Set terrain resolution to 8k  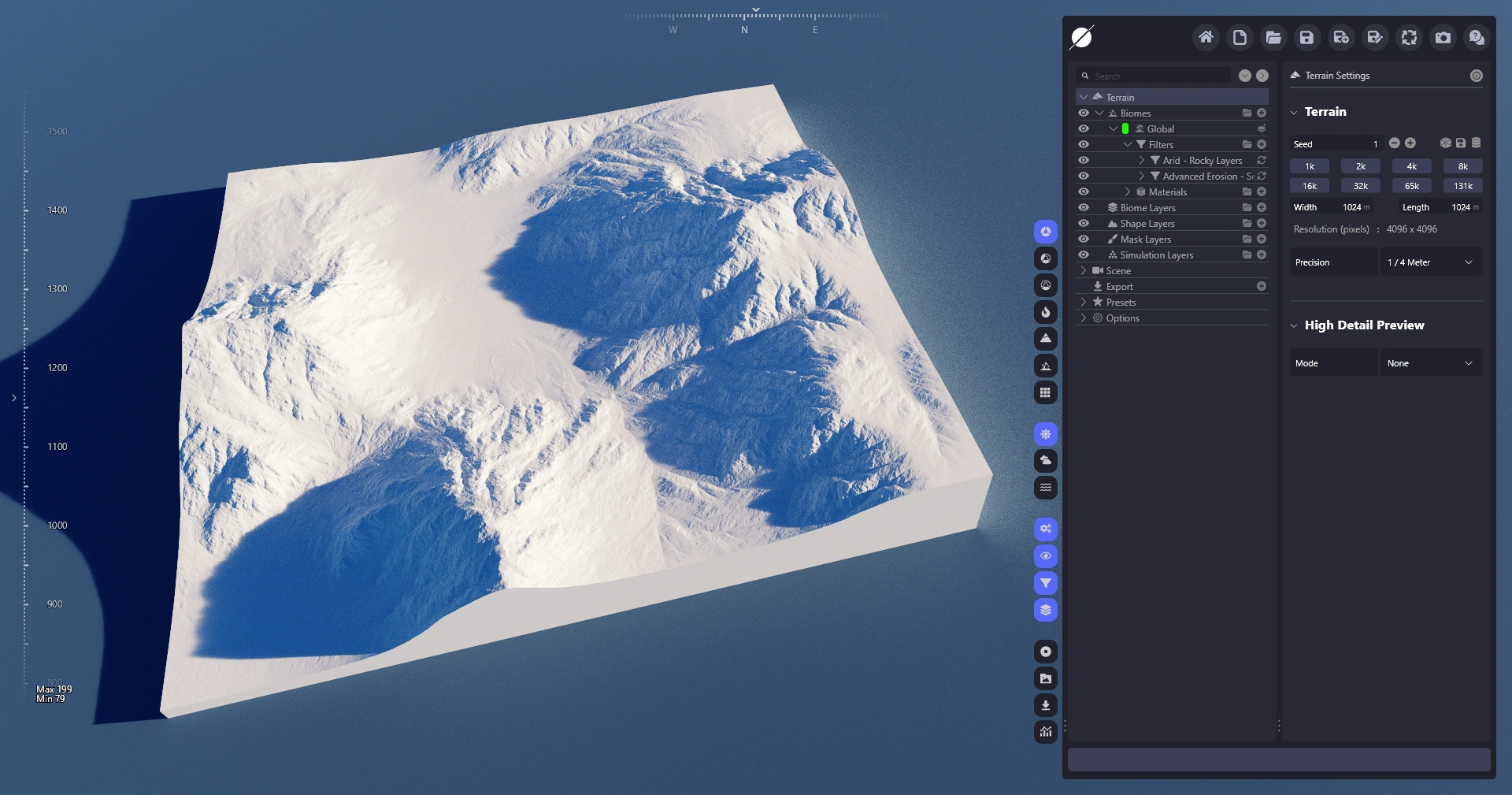[1462, 166]
